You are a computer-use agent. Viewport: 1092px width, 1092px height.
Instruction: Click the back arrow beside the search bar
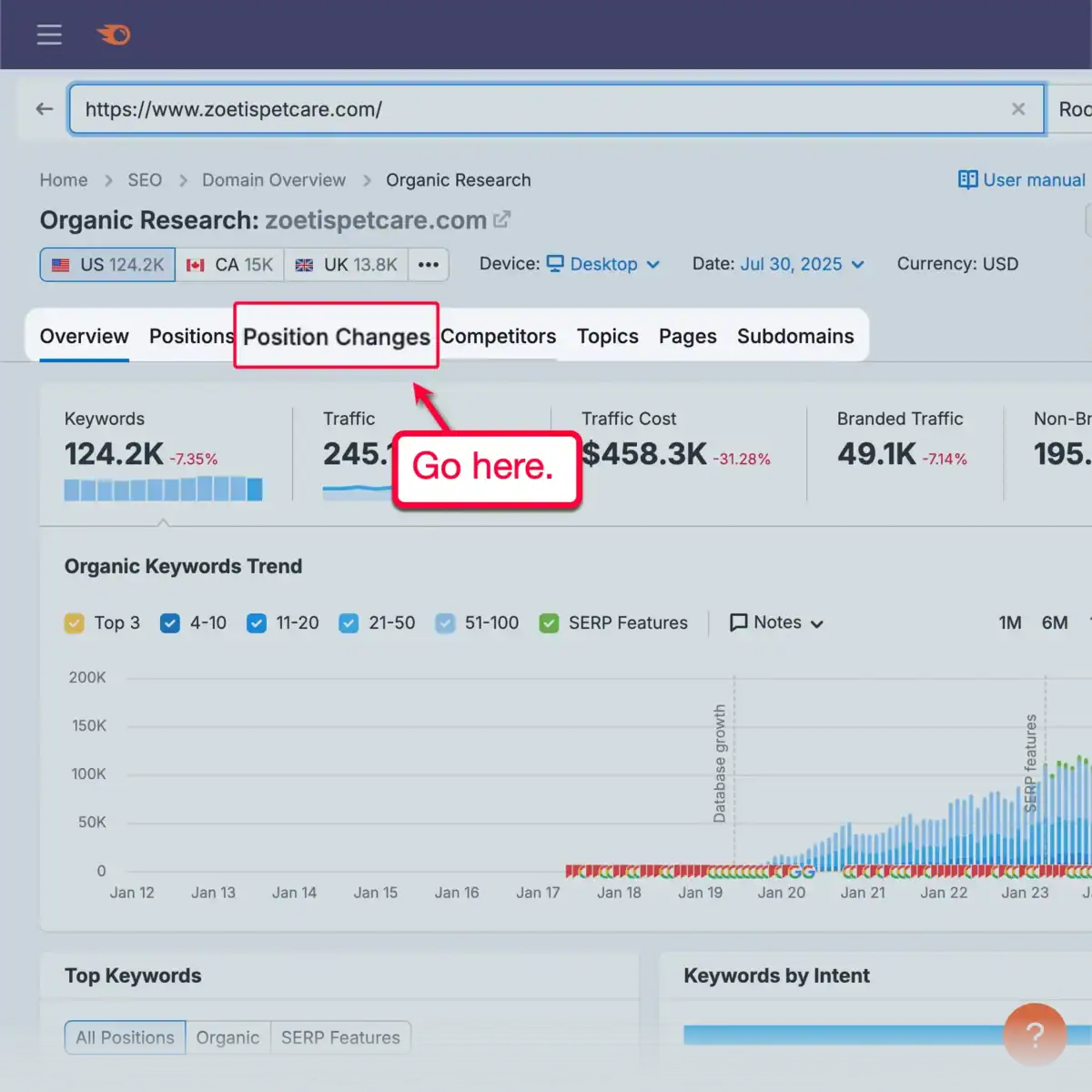tap(44, 108)
